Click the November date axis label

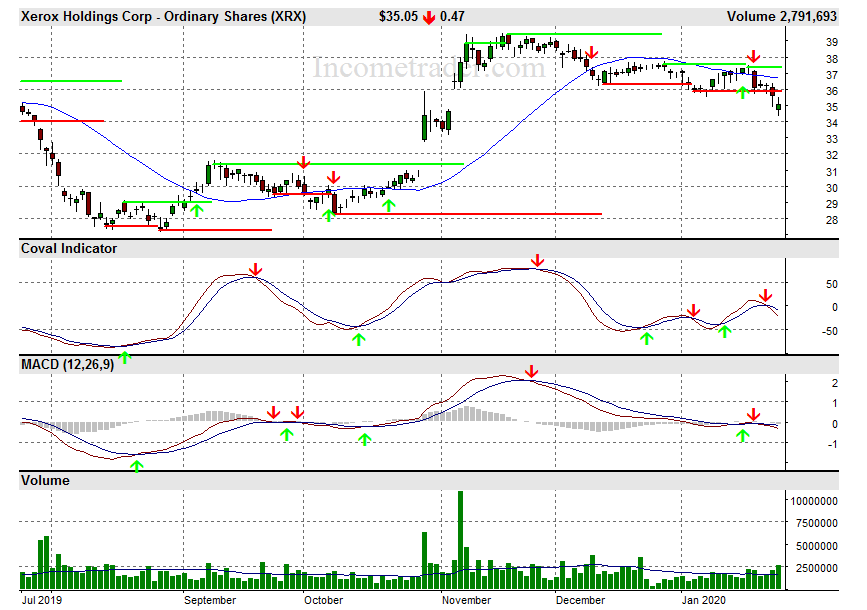[x=466, y=600]
